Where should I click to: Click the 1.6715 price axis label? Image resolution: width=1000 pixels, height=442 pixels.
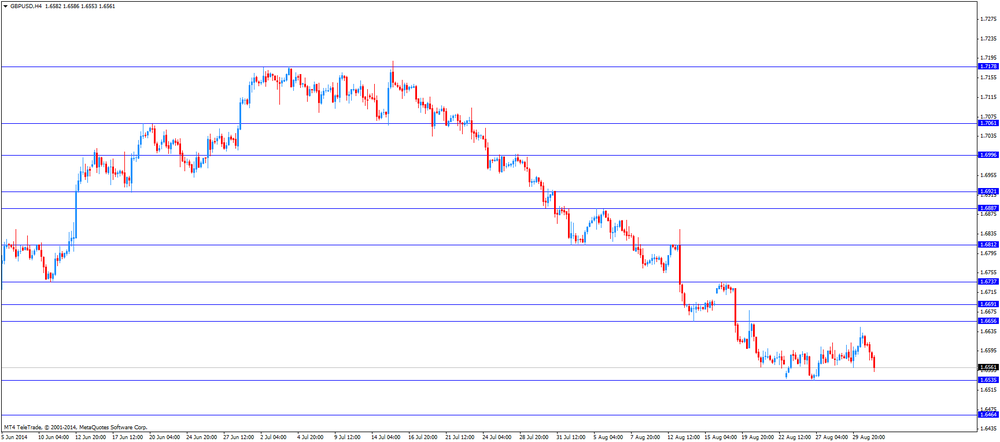[987, 292]
